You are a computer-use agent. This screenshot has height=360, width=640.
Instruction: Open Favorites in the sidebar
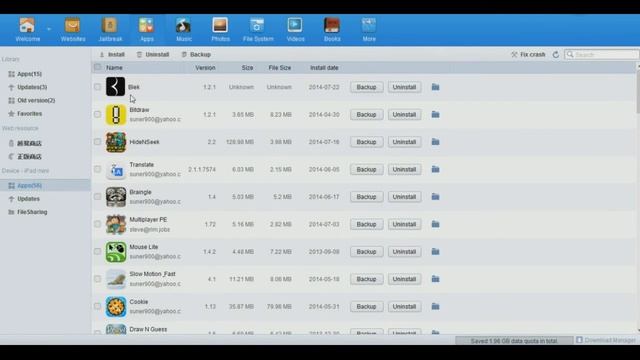(29, 113)
